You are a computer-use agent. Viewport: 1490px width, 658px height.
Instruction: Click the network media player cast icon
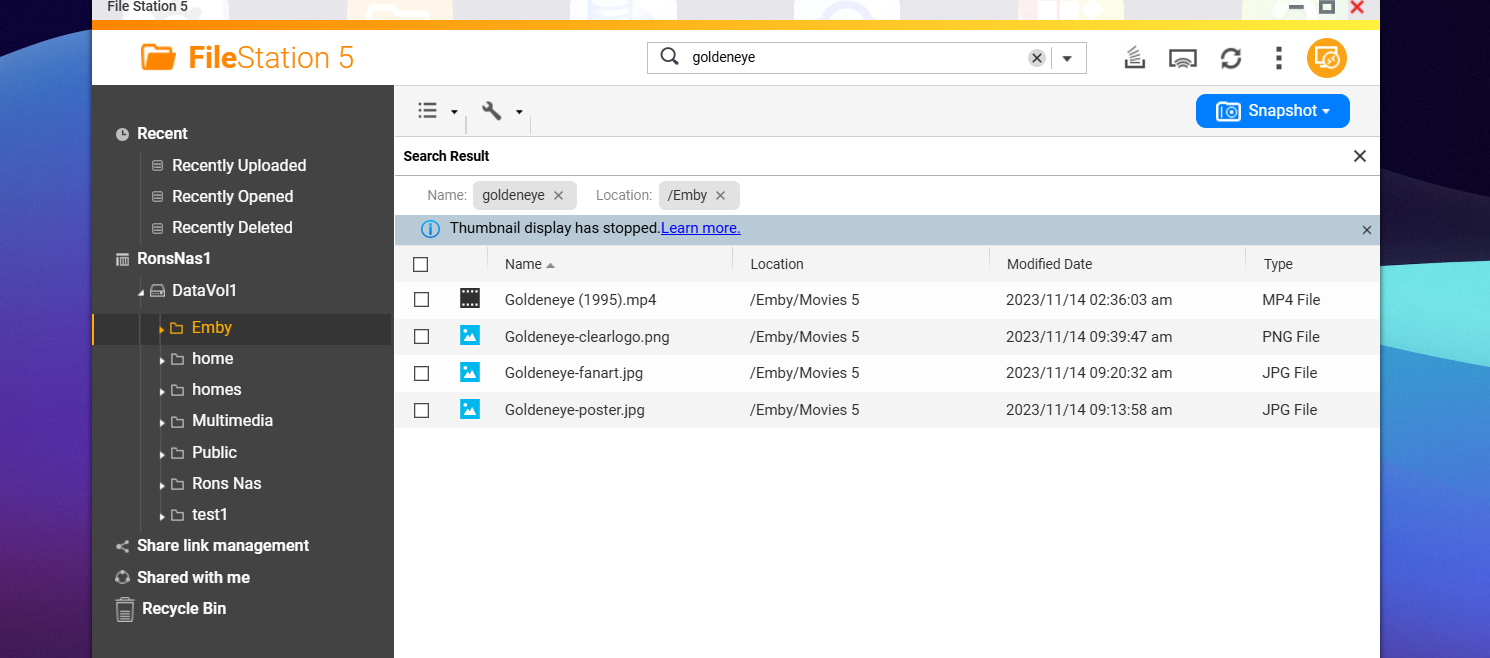pos(1183,58)
